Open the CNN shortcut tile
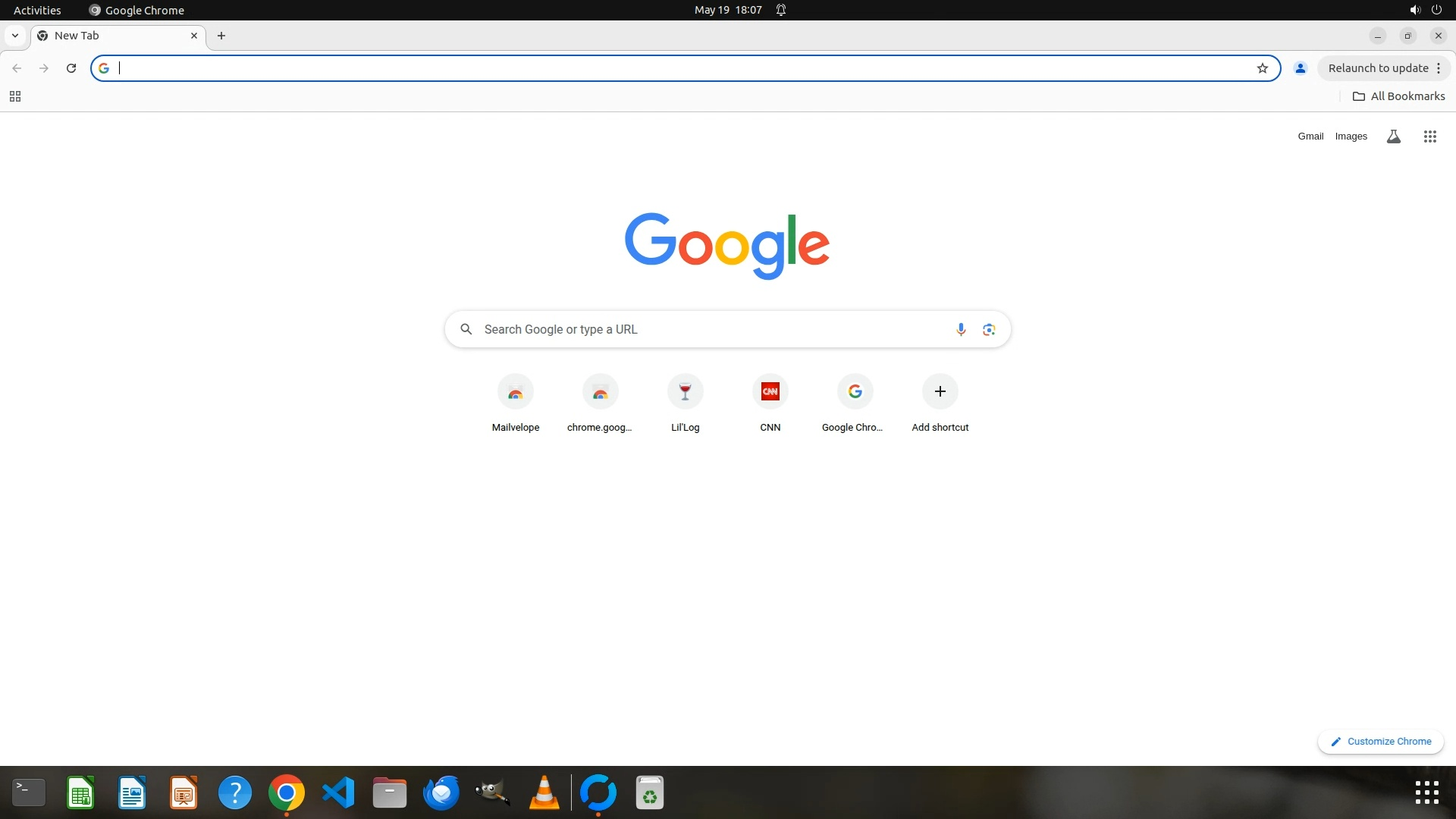The image size is (1456, 819). 770,392
